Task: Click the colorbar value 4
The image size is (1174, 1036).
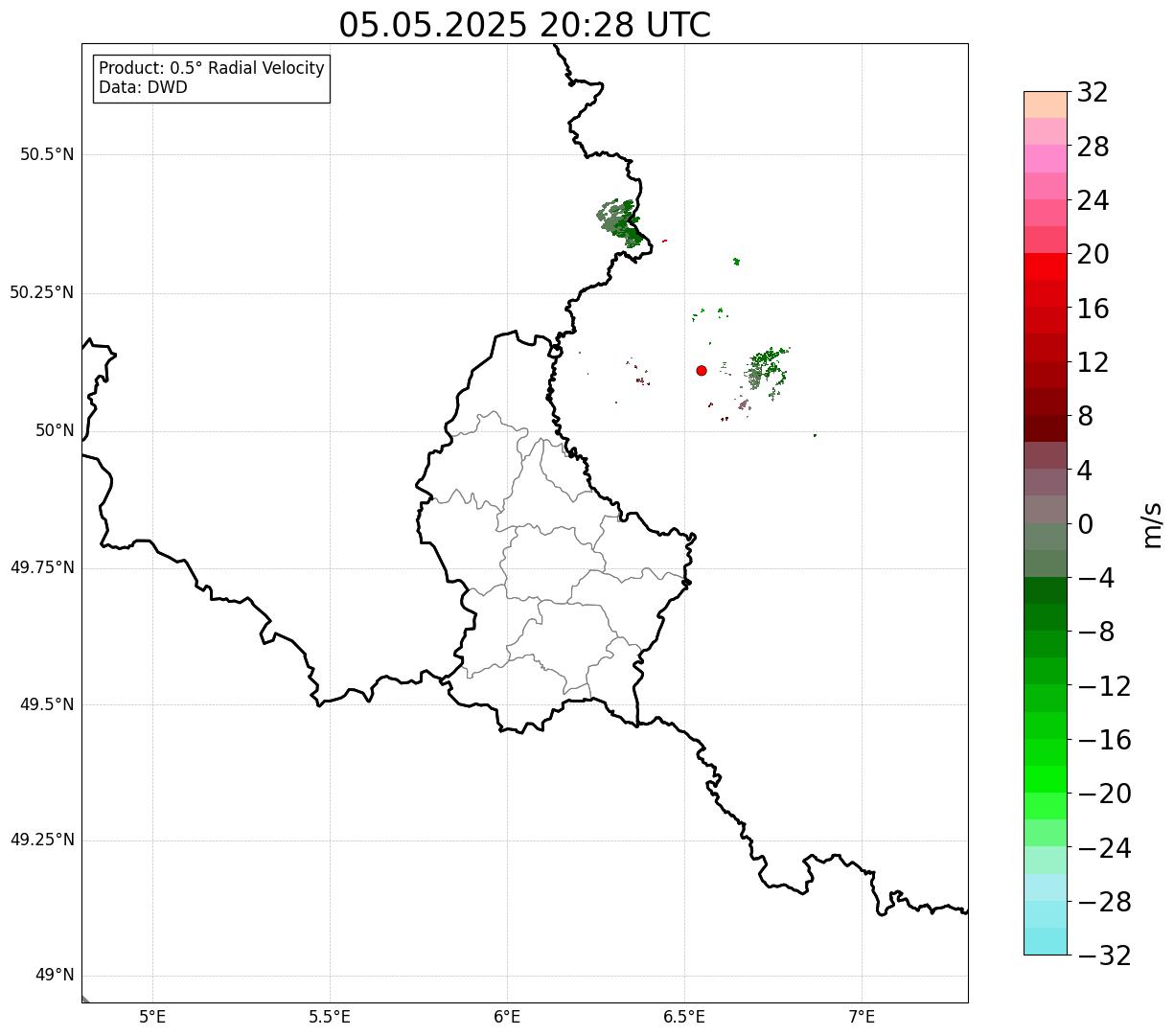Action: [1085, 472]
